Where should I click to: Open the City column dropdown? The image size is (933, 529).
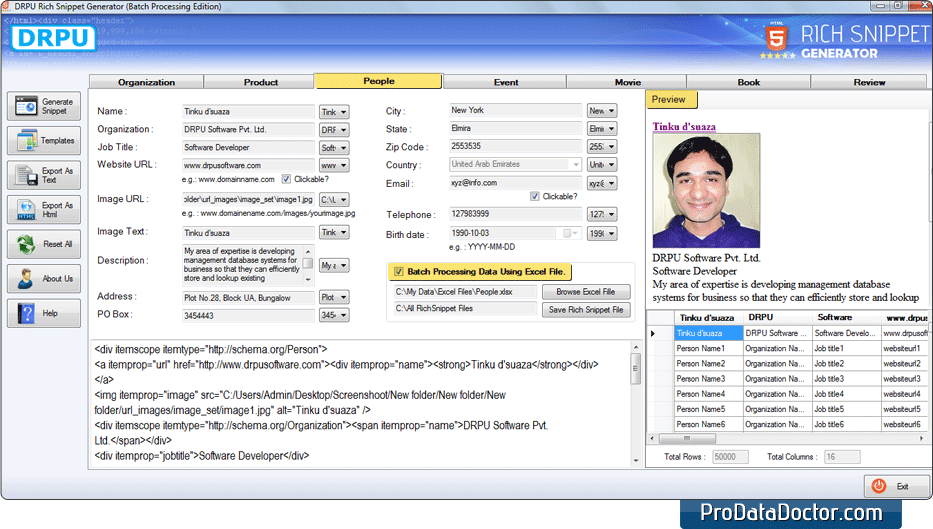[602, 111]
